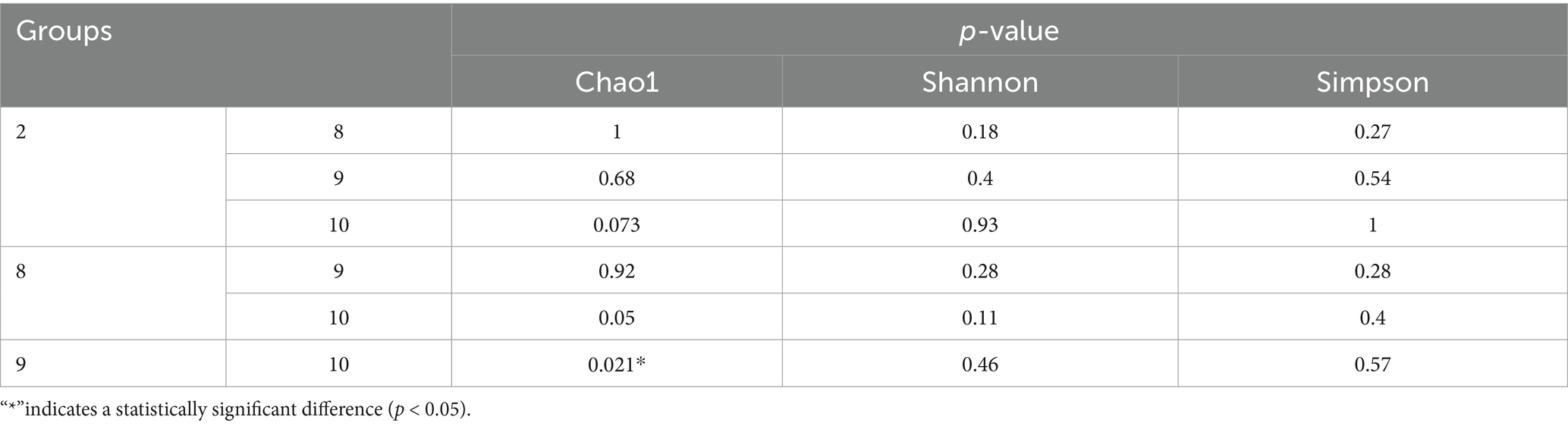
Task: Click the 0.073 Chao1 value
Action: coord(617,224)
